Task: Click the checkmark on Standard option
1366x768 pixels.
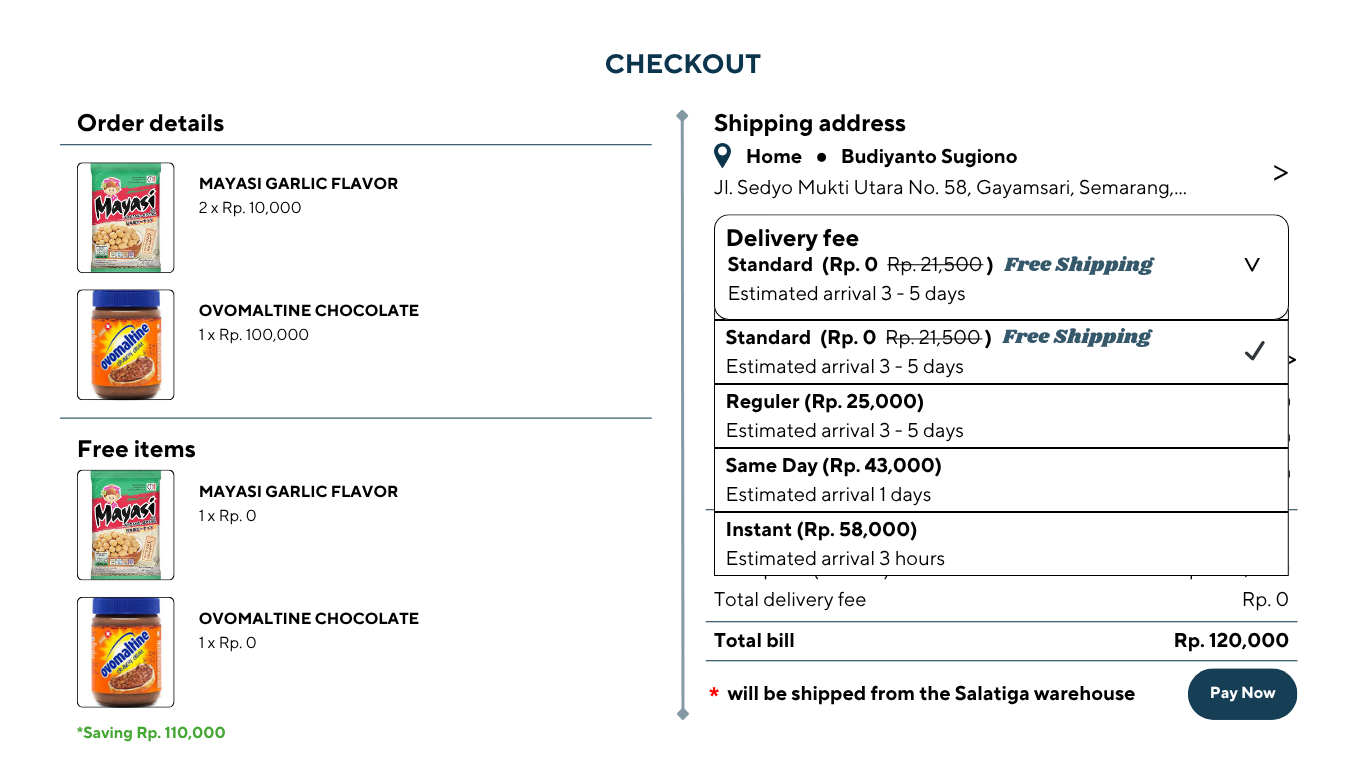Action: 1254,351
